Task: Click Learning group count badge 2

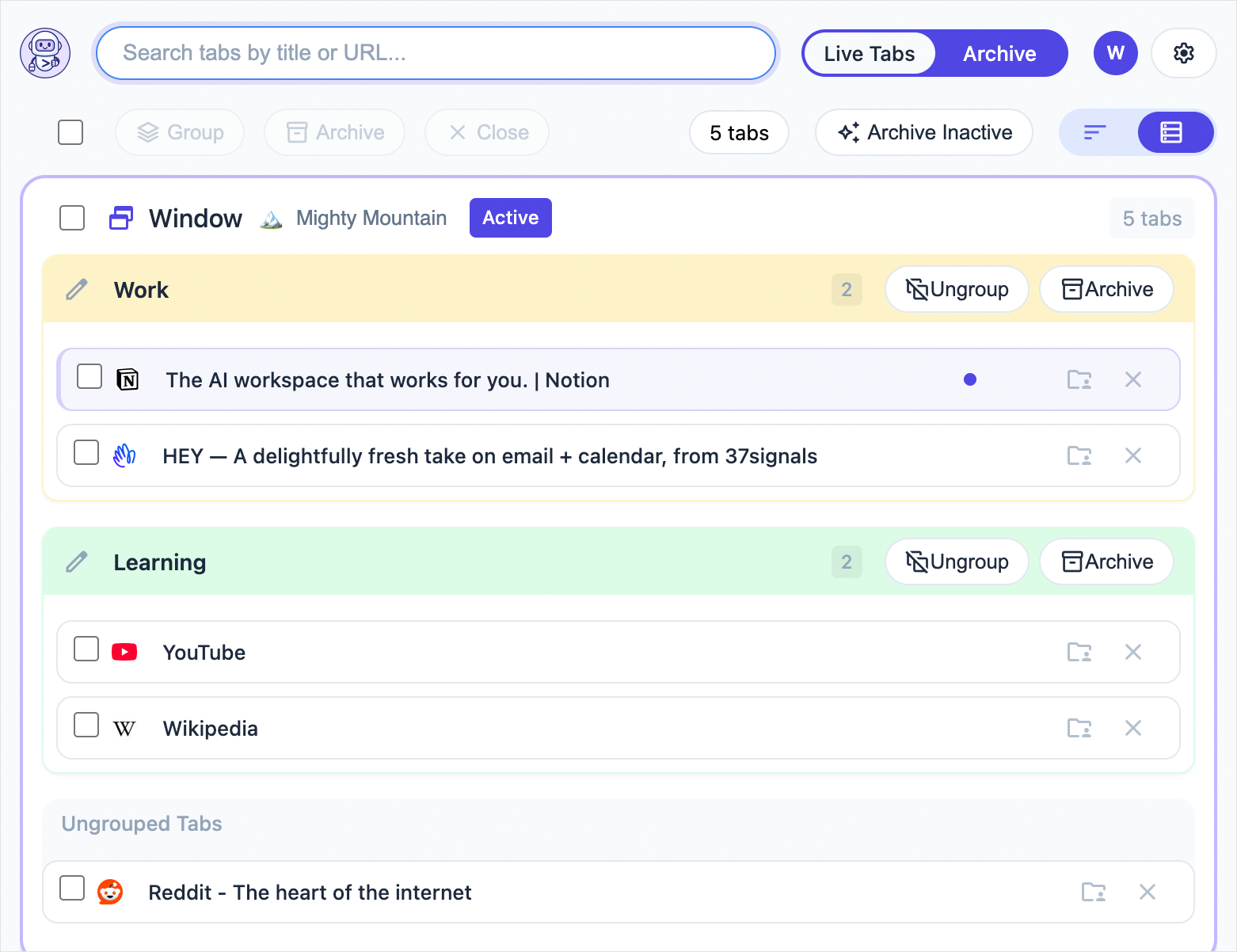Action: point(847,562)
